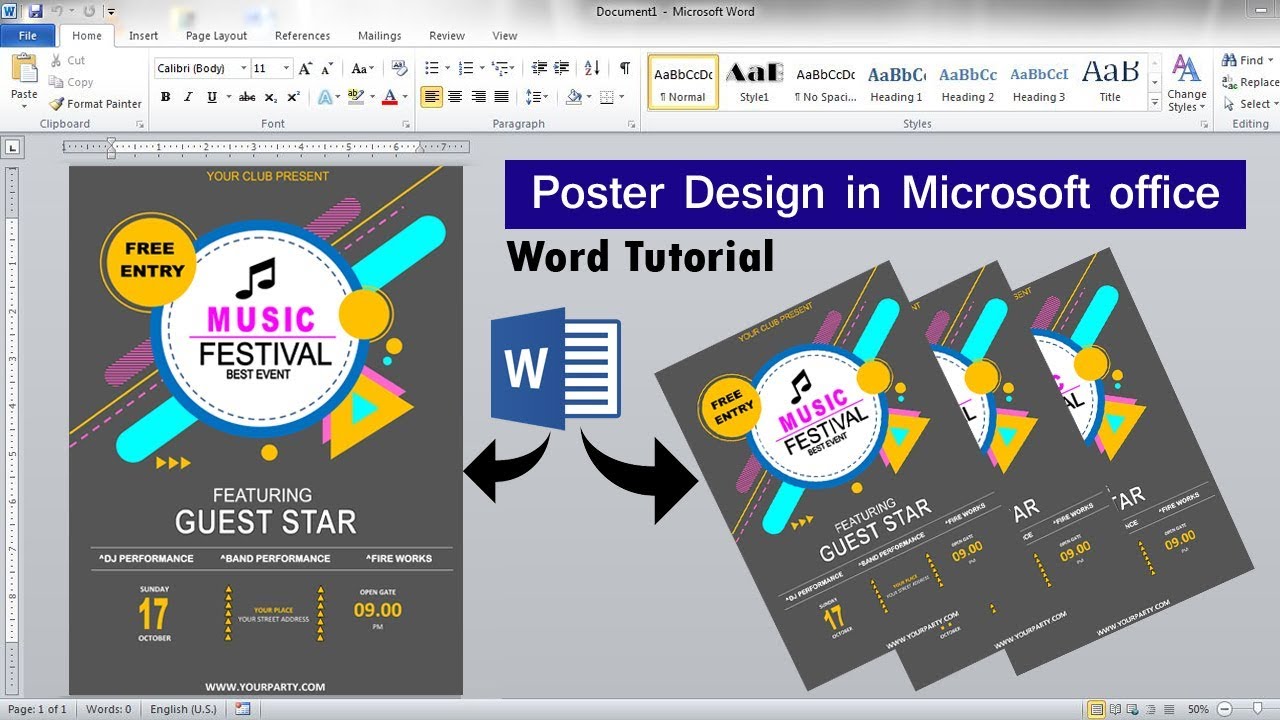Click the Grow Font icon
This screenshot has height=720, width=1280.
pyautogui.click(x=306, y=69)
